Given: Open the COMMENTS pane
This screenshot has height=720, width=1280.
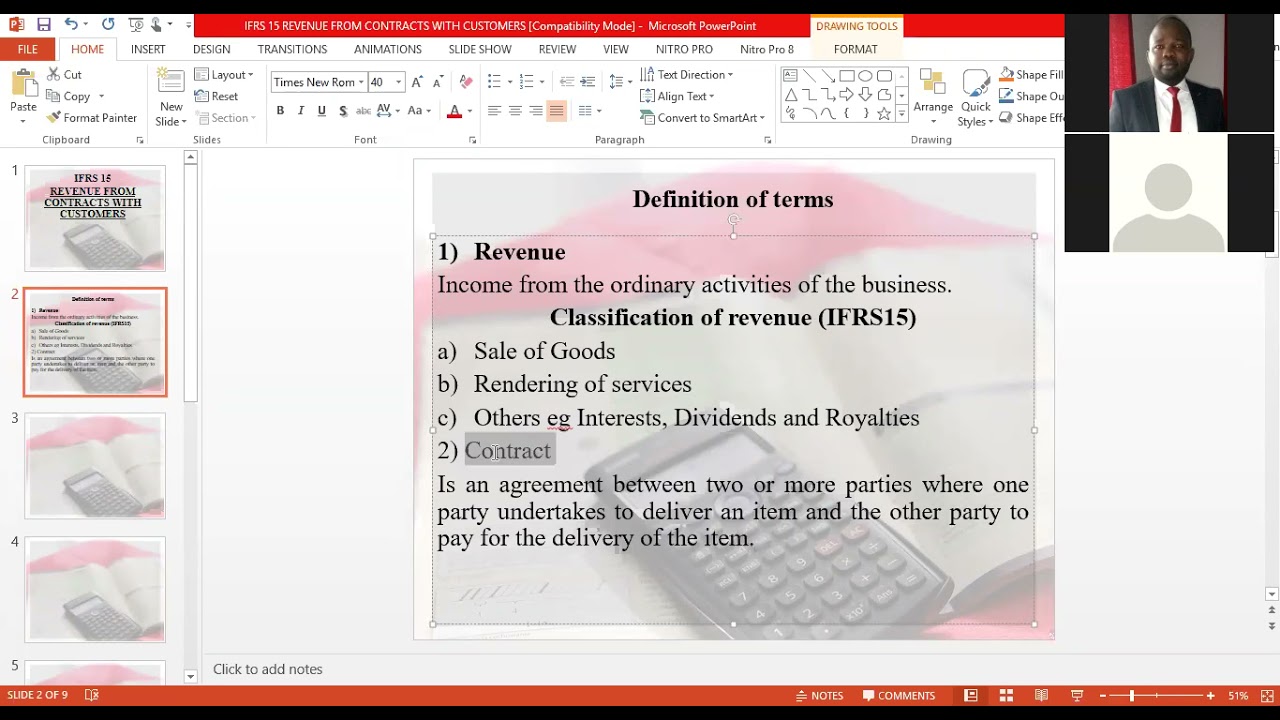Looking at the screenshot, I should (x=899, y=696).
